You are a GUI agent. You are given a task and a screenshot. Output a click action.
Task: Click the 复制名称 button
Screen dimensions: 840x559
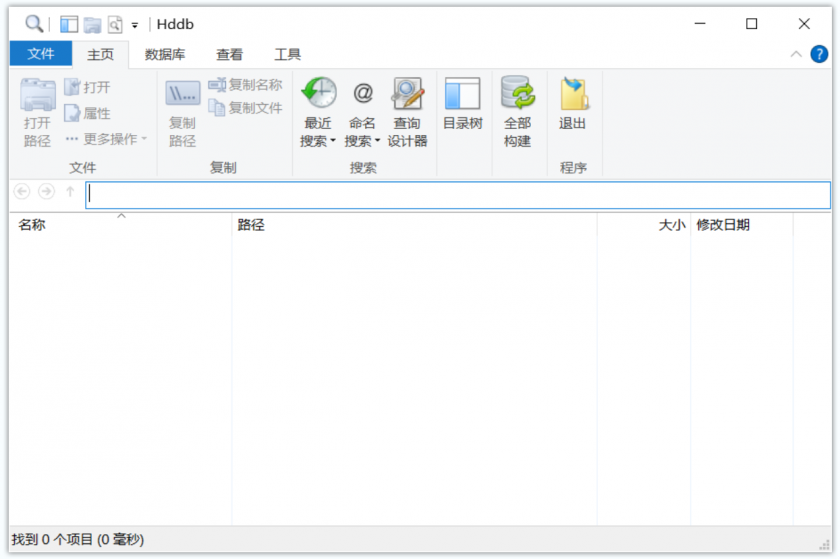[245, 85]
